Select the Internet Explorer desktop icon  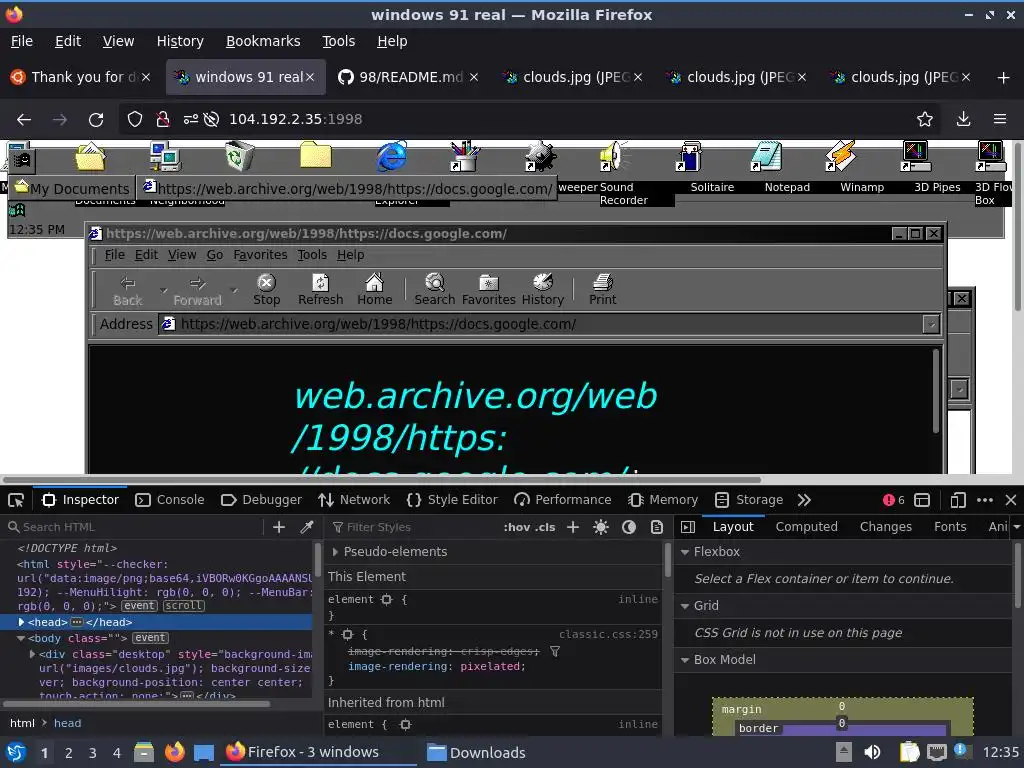click(391, 157)
